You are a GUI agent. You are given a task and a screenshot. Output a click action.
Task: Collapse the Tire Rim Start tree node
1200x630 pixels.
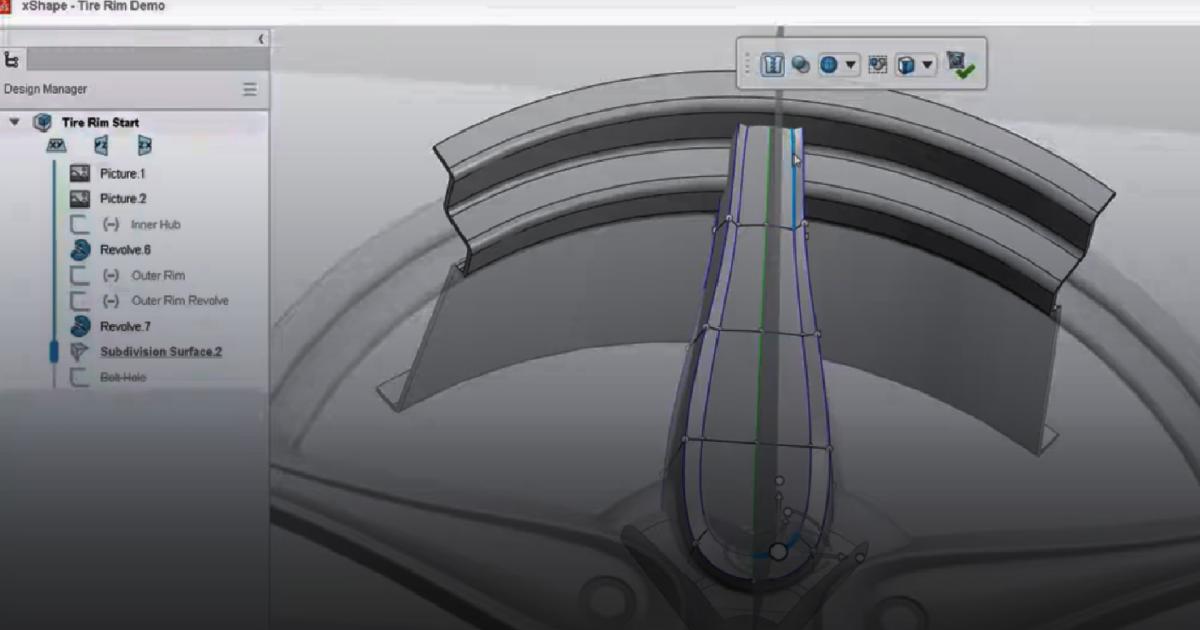click(x=14, y=120)
